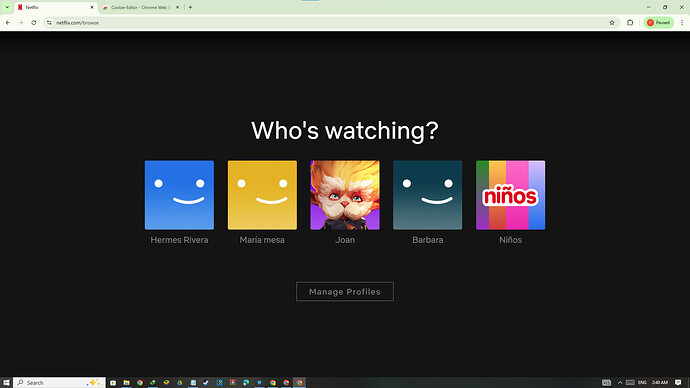
Task: Click the ENG language indicator
Action: 642,383
